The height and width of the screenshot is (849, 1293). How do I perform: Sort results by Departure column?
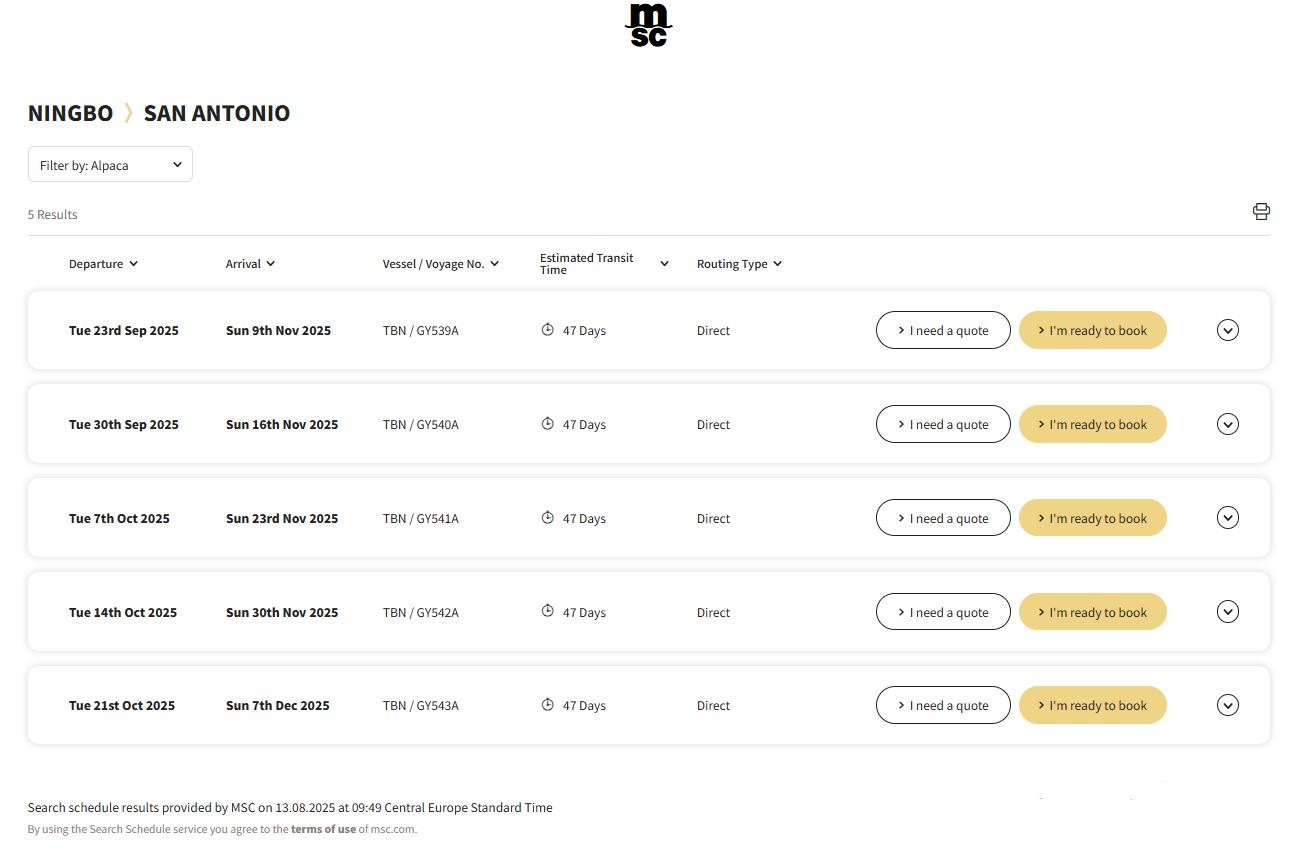pyautogui.click(x=103, y=264)
